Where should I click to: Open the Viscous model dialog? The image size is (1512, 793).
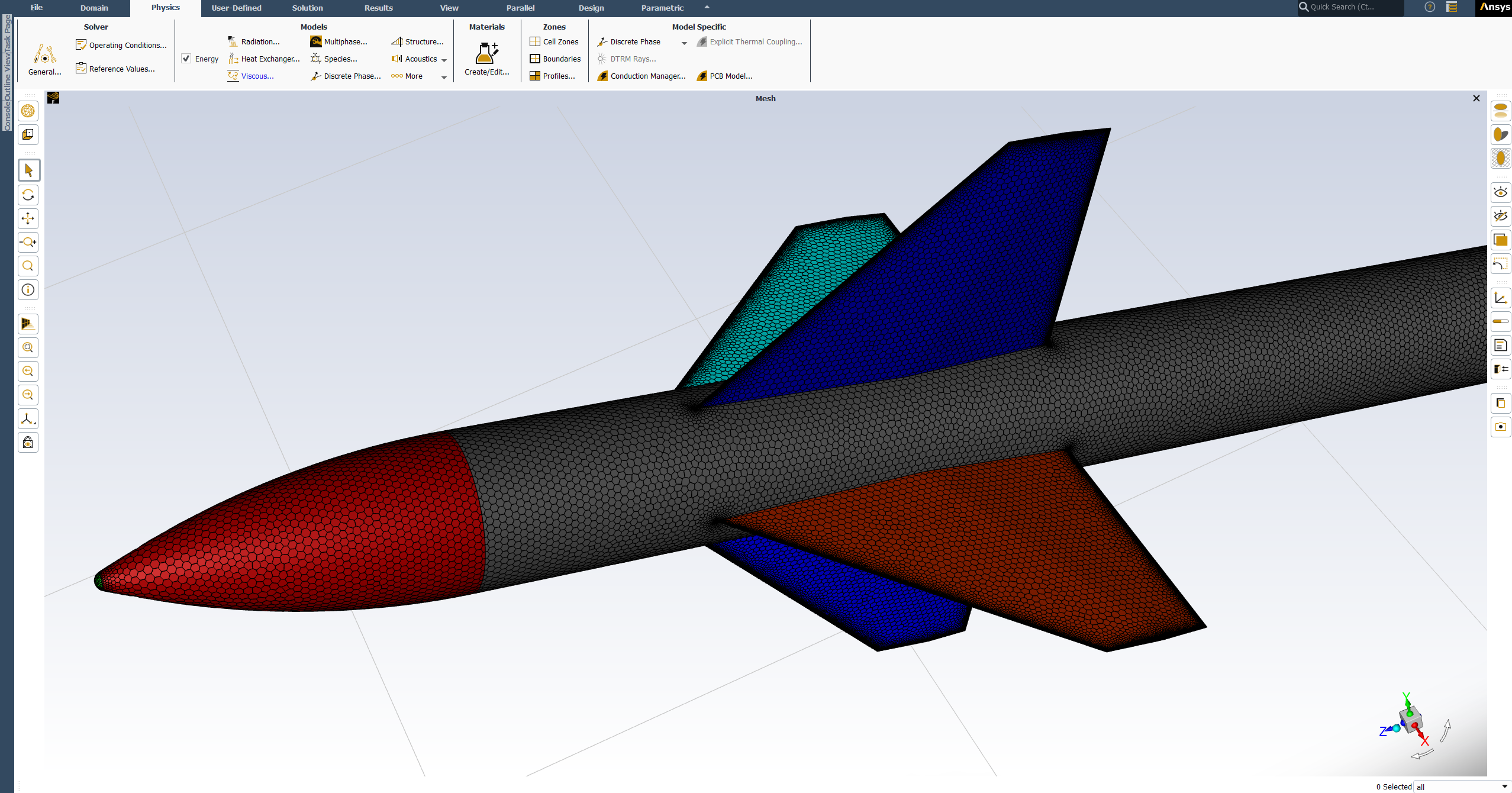coord(251,76)
